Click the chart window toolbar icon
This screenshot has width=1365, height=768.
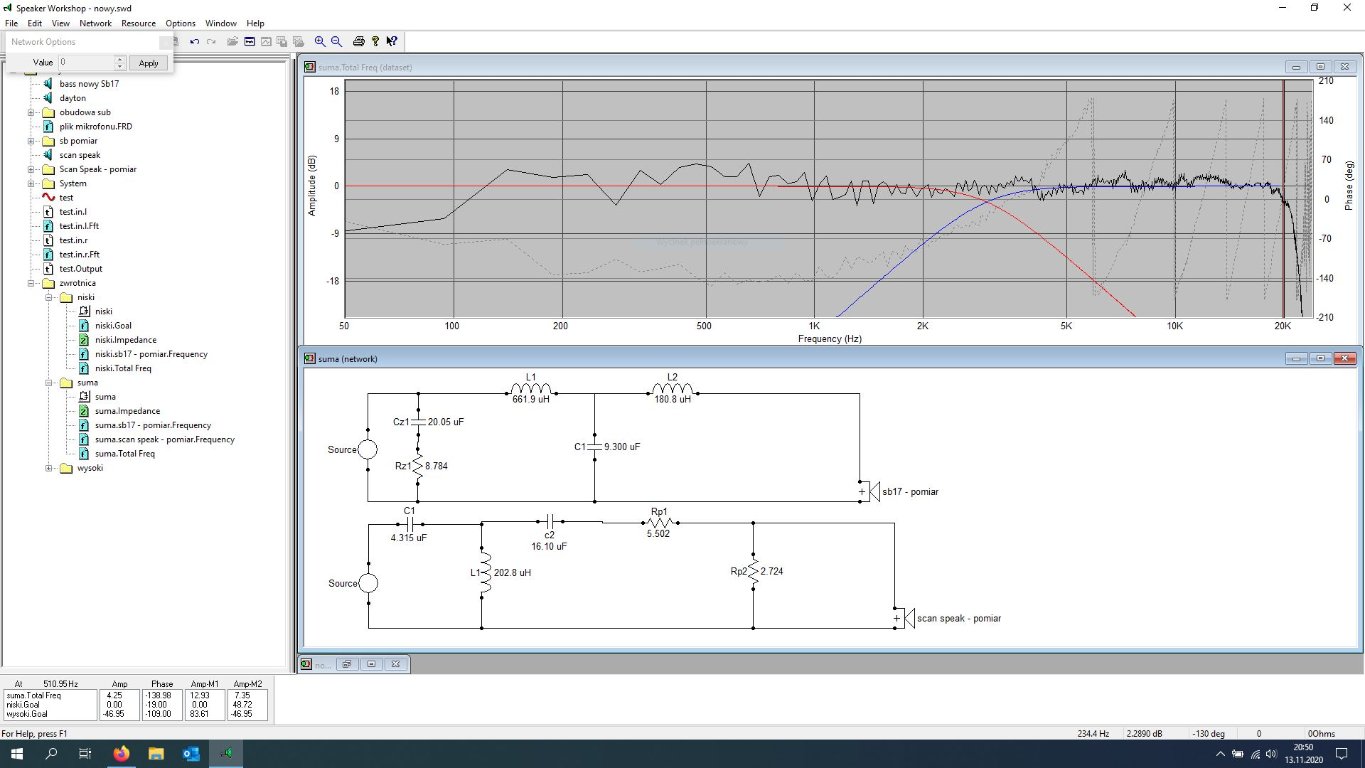[266, 42]
